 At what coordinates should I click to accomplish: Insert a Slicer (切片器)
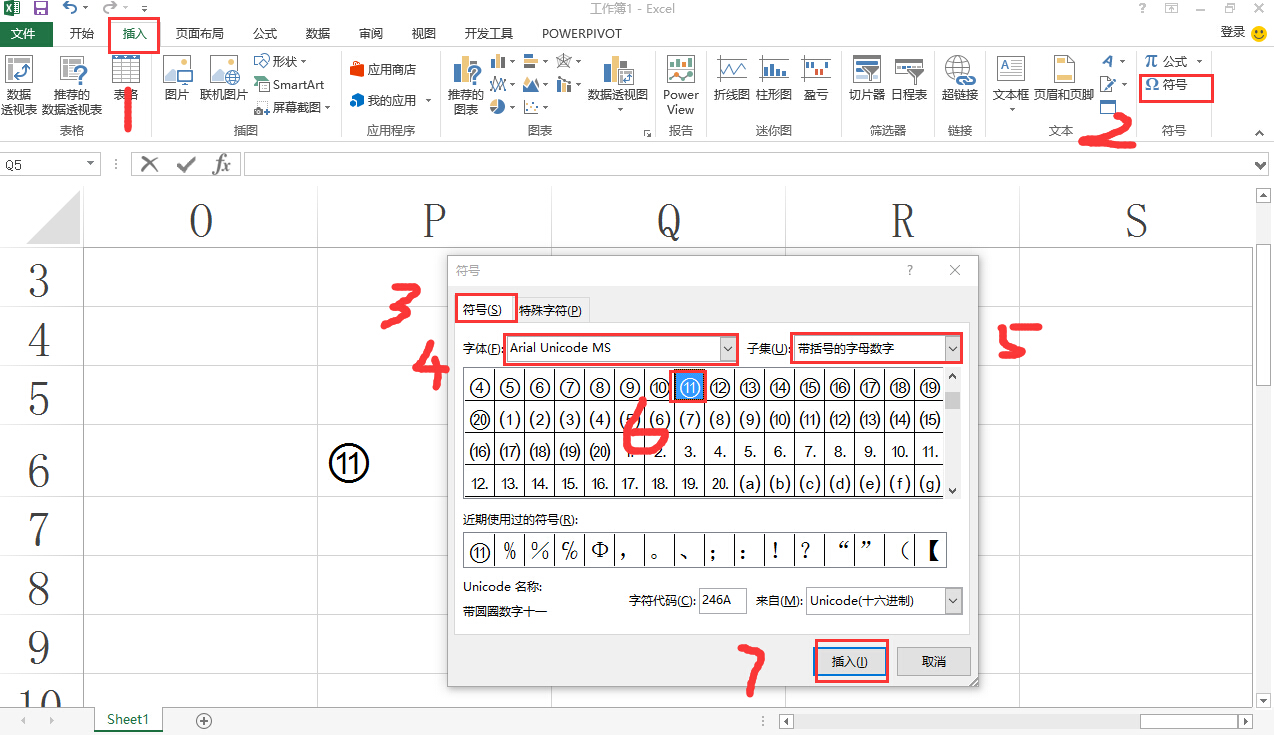pyautogui.click(x=867, y=78)
